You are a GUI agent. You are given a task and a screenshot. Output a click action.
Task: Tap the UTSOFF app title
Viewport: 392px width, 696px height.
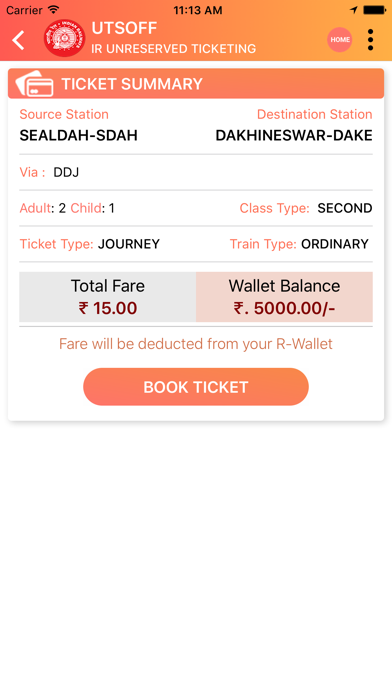pyautogui.click(x=124, y=28)
